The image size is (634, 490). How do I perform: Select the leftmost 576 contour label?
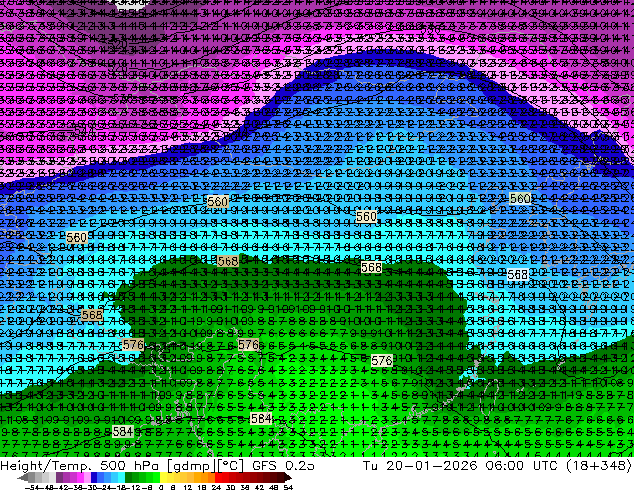(x=132, y=345)
